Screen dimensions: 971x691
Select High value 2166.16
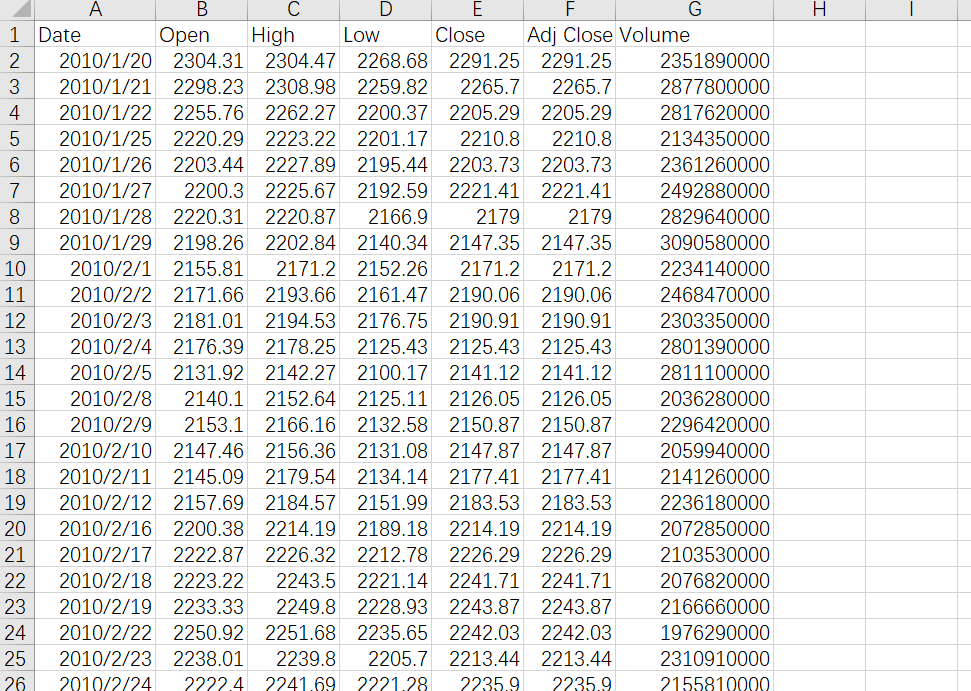click(x=294, y=425)
